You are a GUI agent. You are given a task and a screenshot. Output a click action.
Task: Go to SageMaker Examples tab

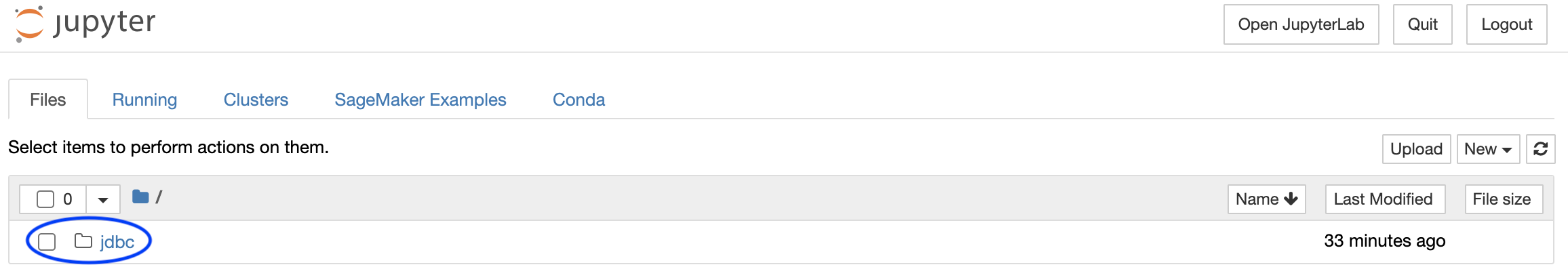coord(420,100)
